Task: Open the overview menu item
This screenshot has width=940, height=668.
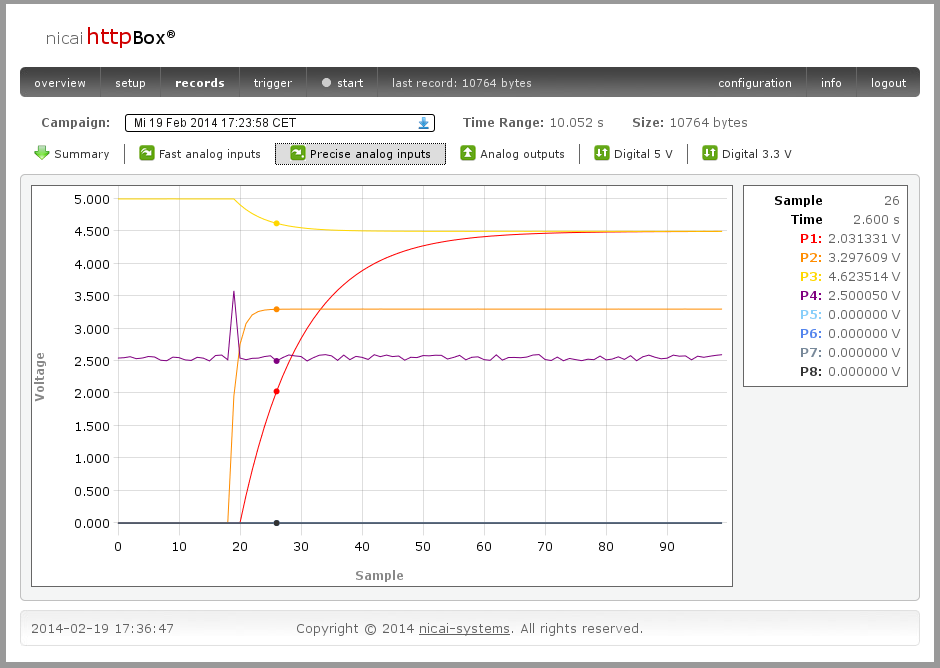Action: 60,83
